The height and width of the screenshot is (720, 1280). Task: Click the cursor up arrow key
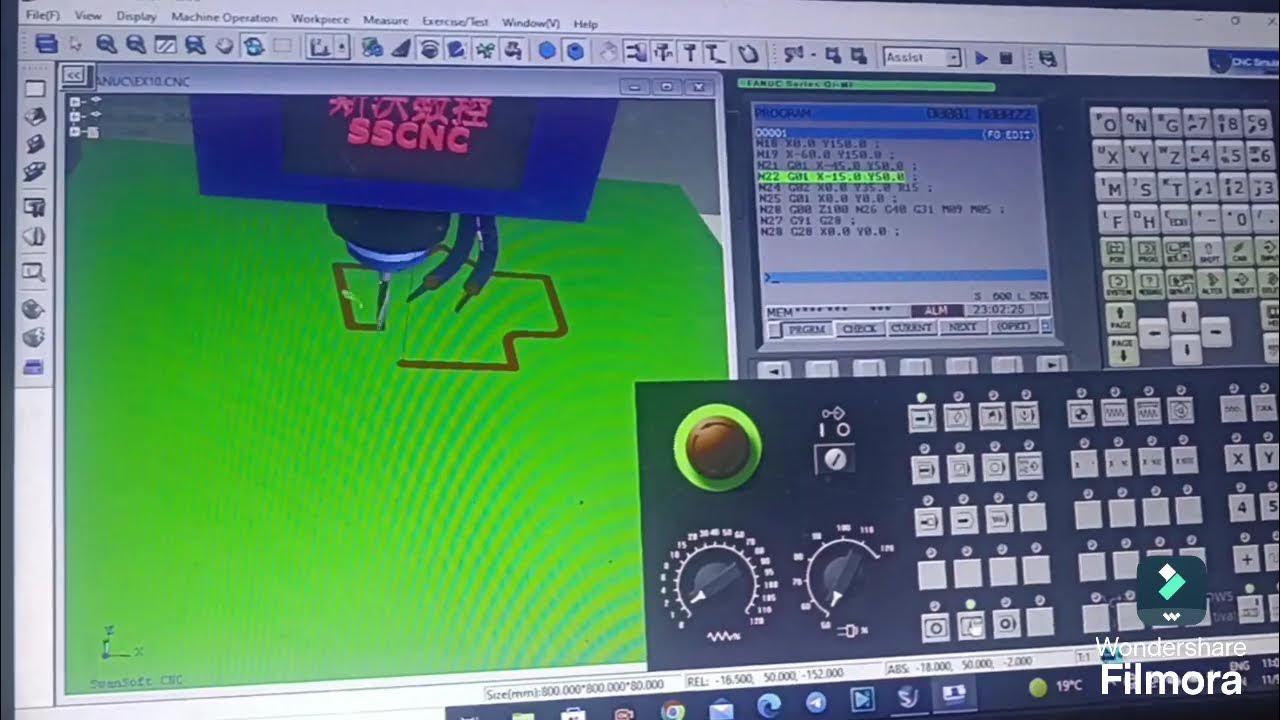point(1183,318)
